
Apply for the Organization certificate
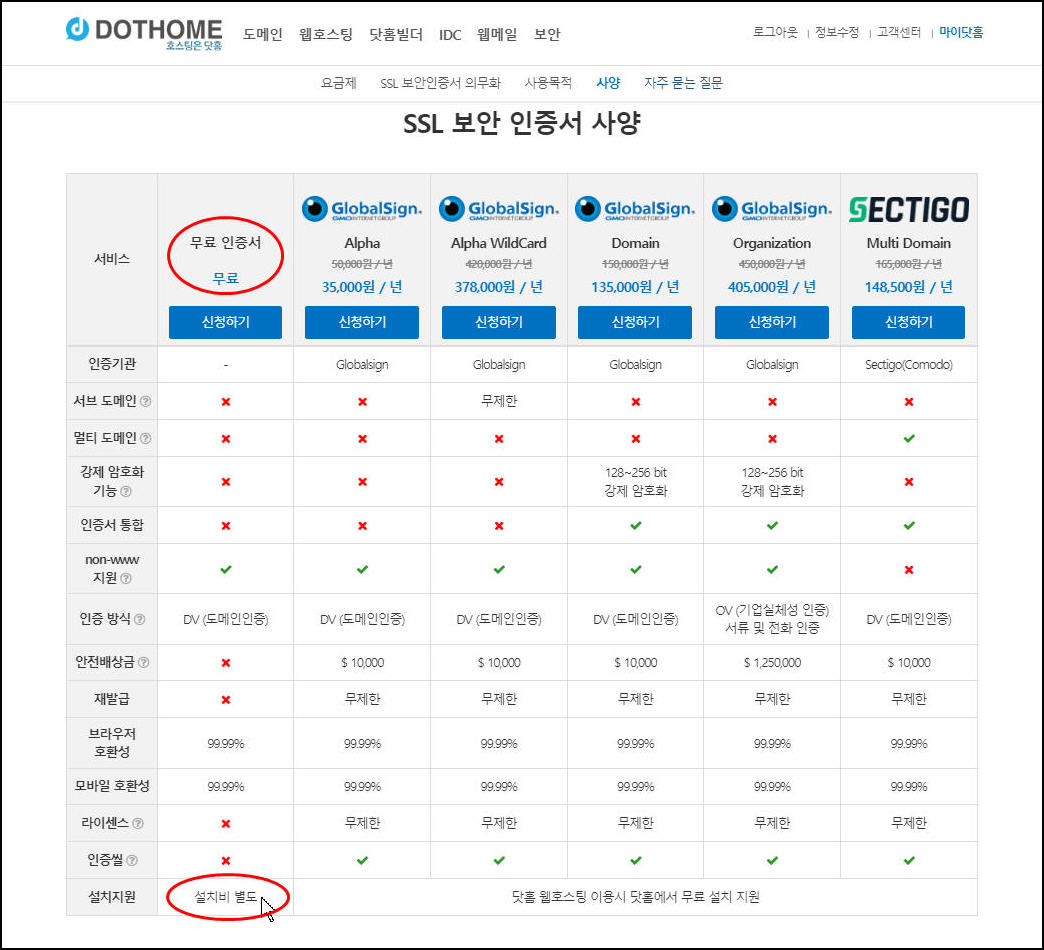[772, 322]
